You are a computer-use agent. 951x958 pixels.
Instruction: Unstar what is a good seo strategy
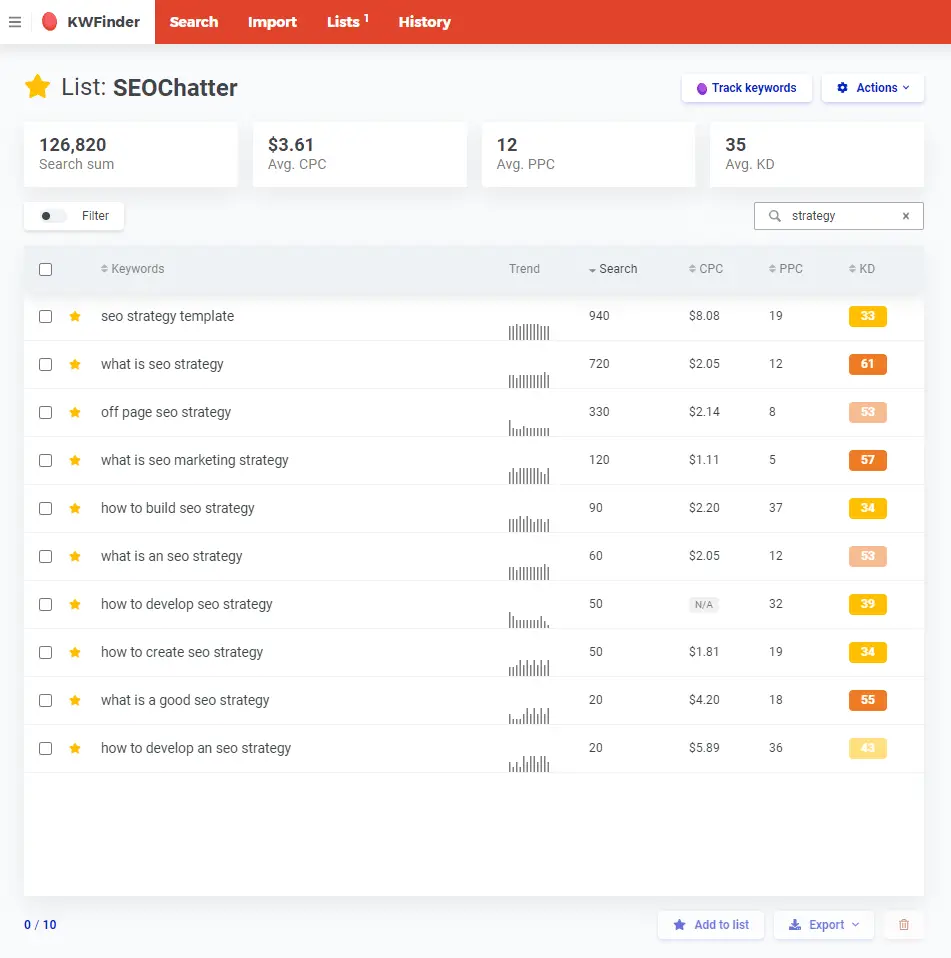(75, 700)
